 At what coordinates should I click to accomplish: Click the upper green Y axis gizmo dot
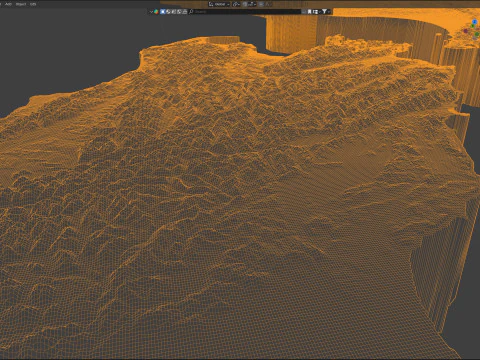click(473, 26)
